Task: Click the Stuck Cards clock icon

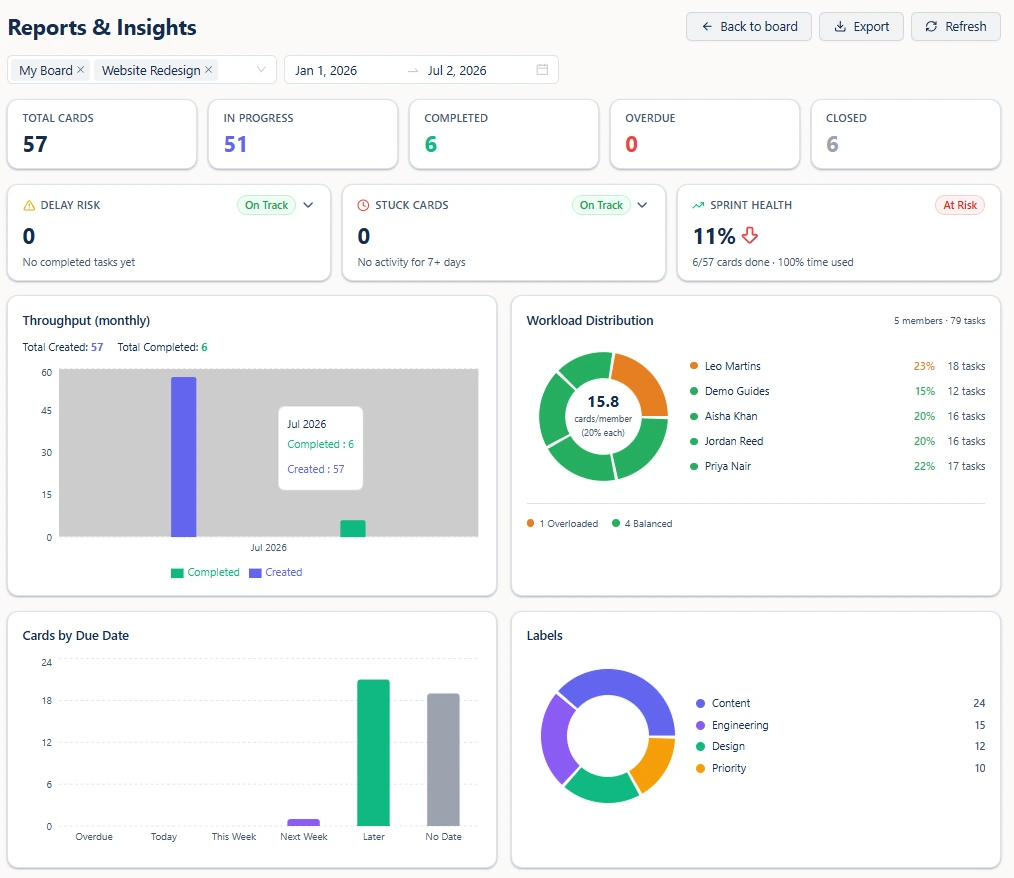Action: (x=363, y=205)
